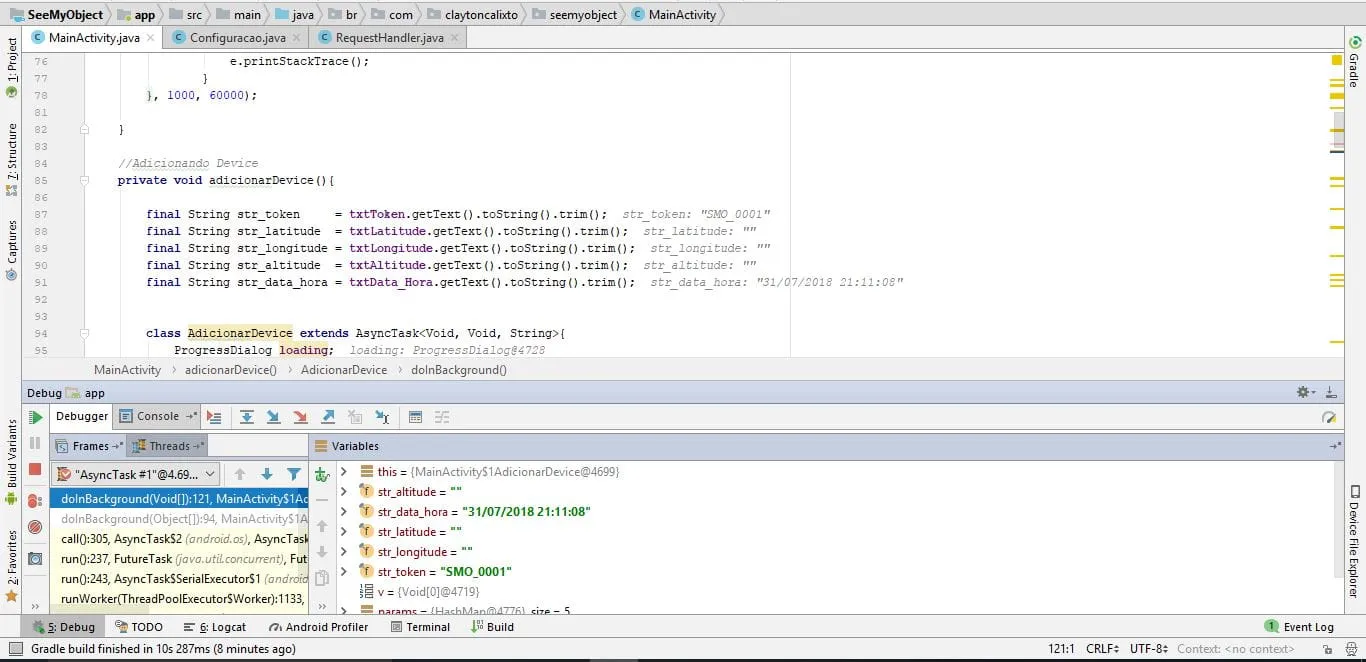
Task: Click the Evaluate Expression calculator icon
Action: coord(416,417)
